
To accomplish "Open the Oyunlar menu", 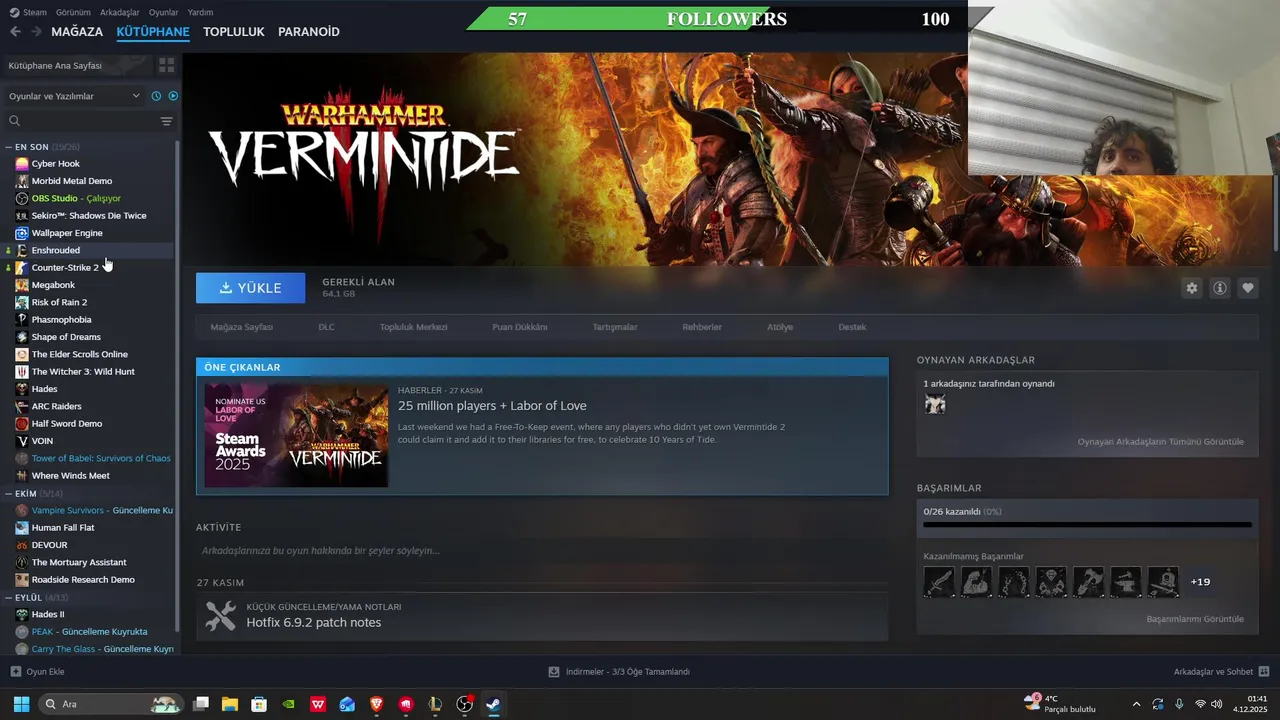I will click(x=163, y=12).
